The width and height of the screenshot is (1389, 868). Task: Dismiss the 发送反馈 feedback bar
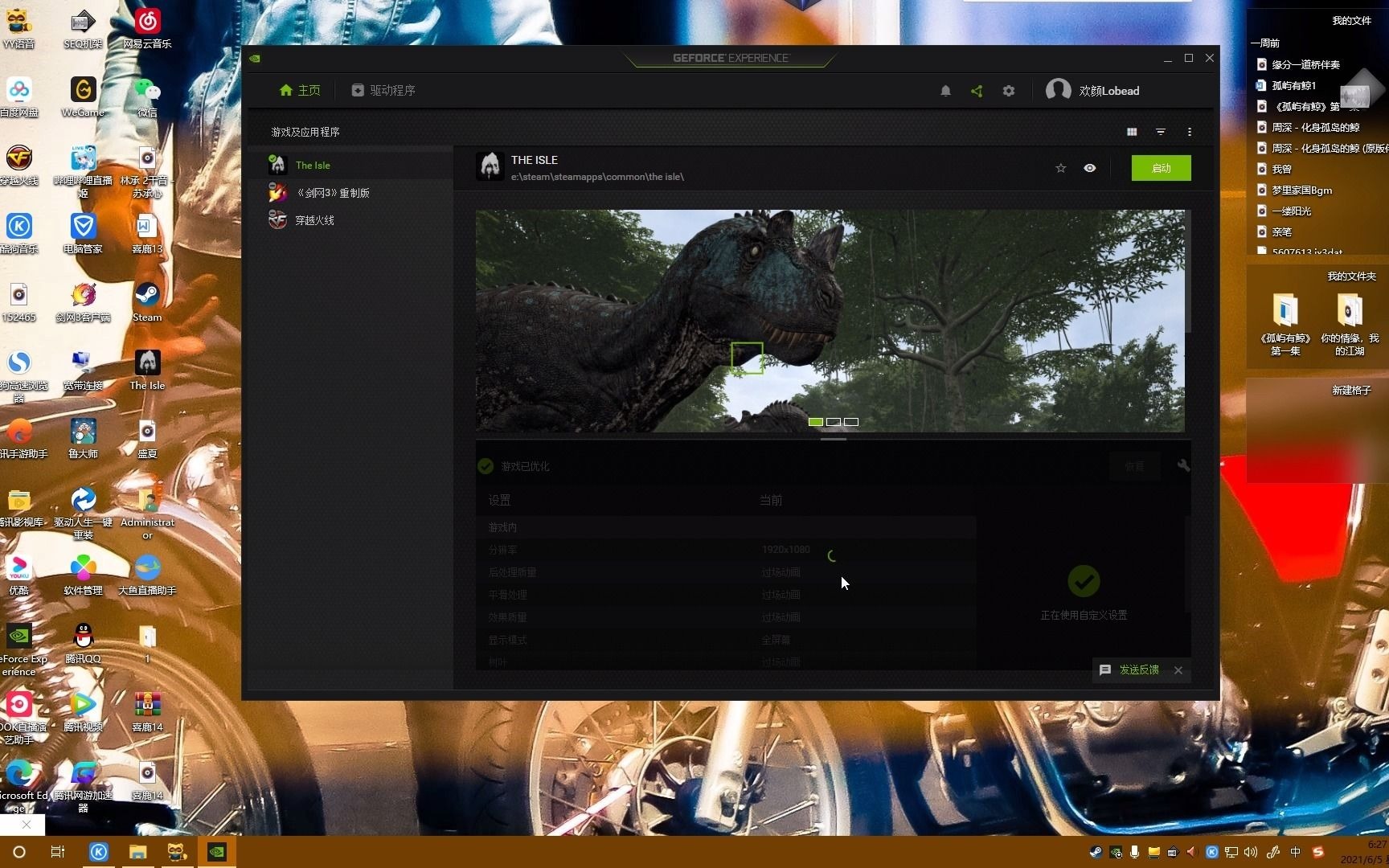[1178, 670]
